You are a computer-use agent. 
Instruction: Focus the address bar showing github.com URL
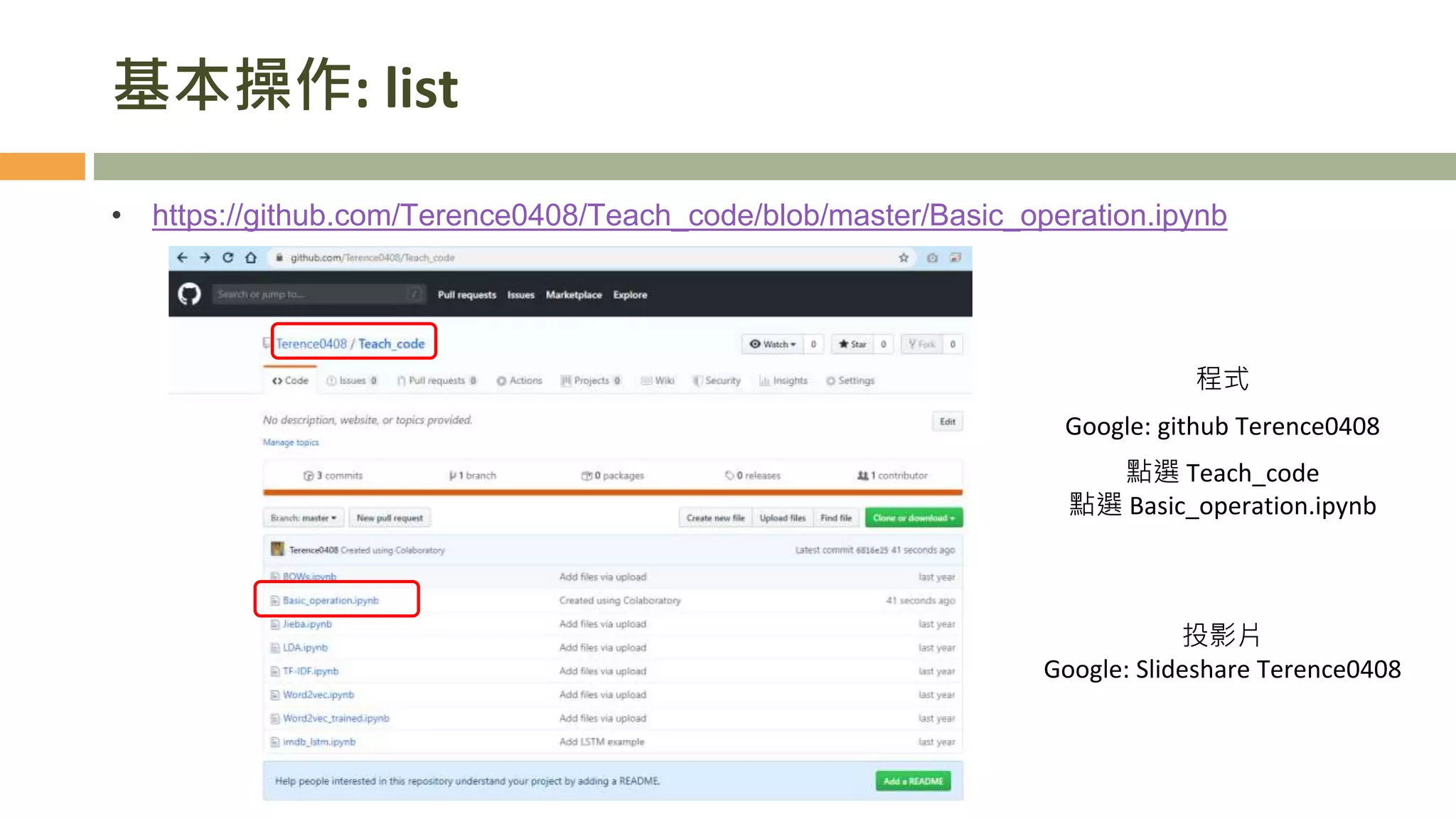(x=583, y=257)
